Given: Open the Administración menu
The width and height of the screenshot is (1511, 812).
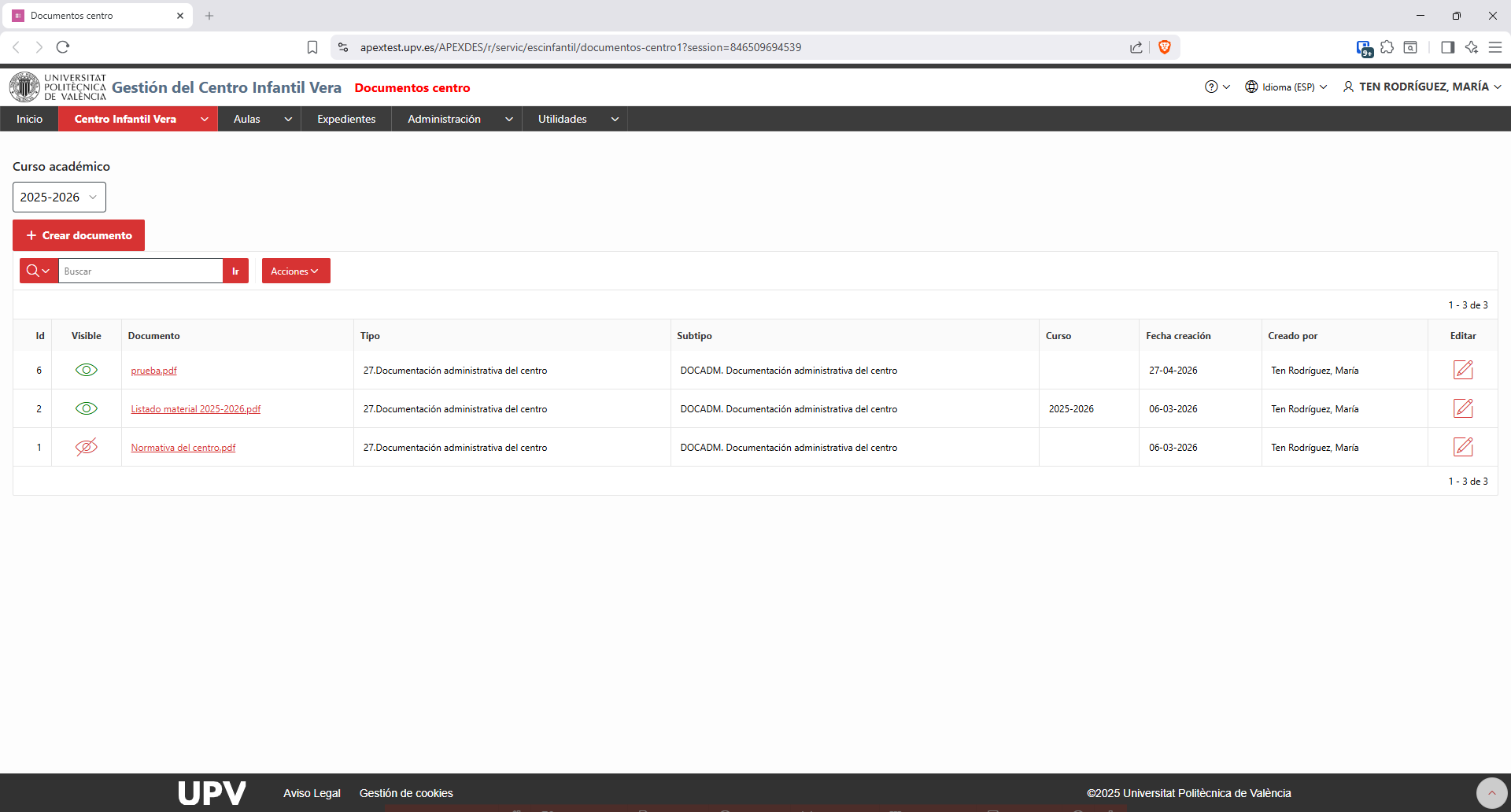Looking at the screenshot, I should tap(456, 119).
